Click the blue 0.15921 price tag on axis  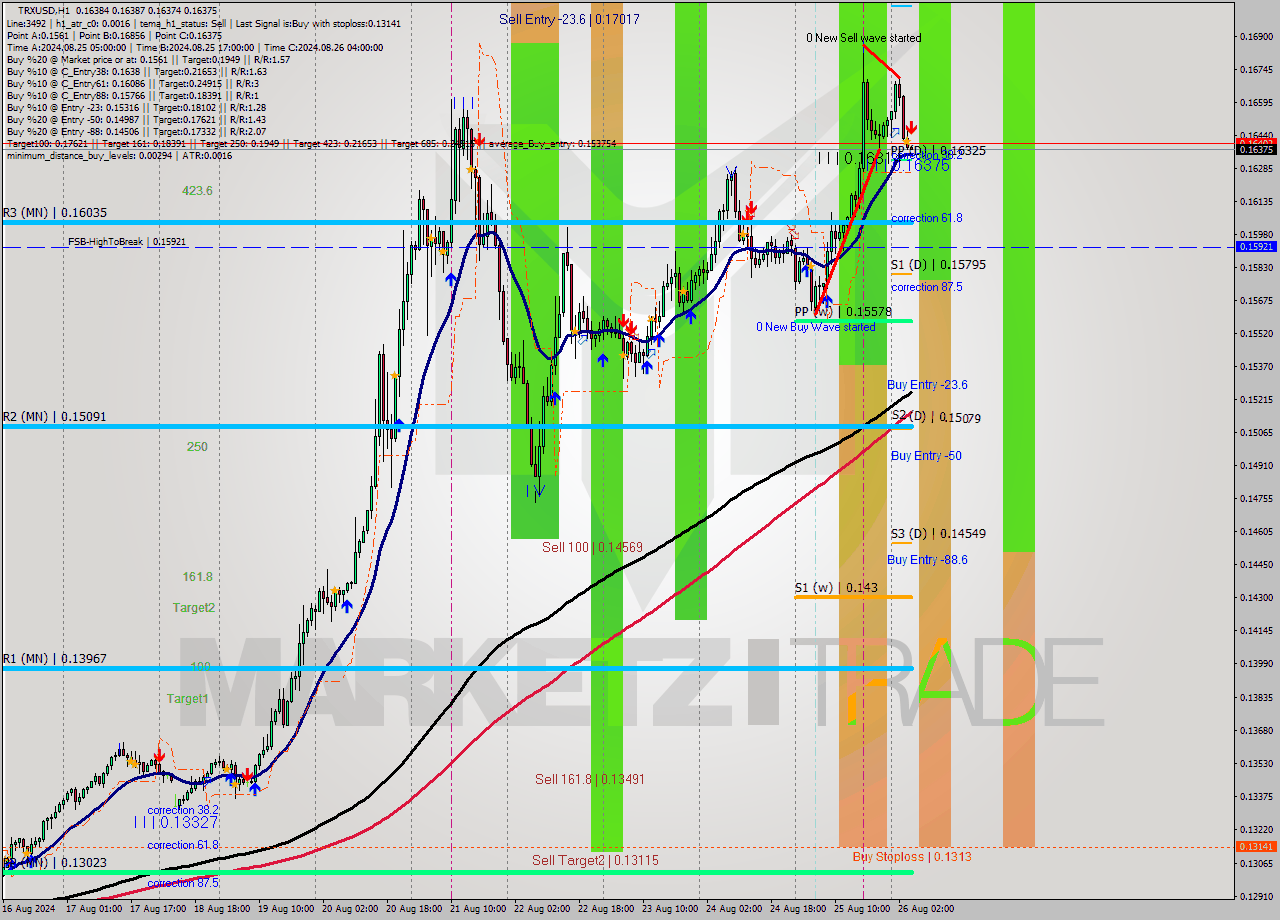[1257, 246]
